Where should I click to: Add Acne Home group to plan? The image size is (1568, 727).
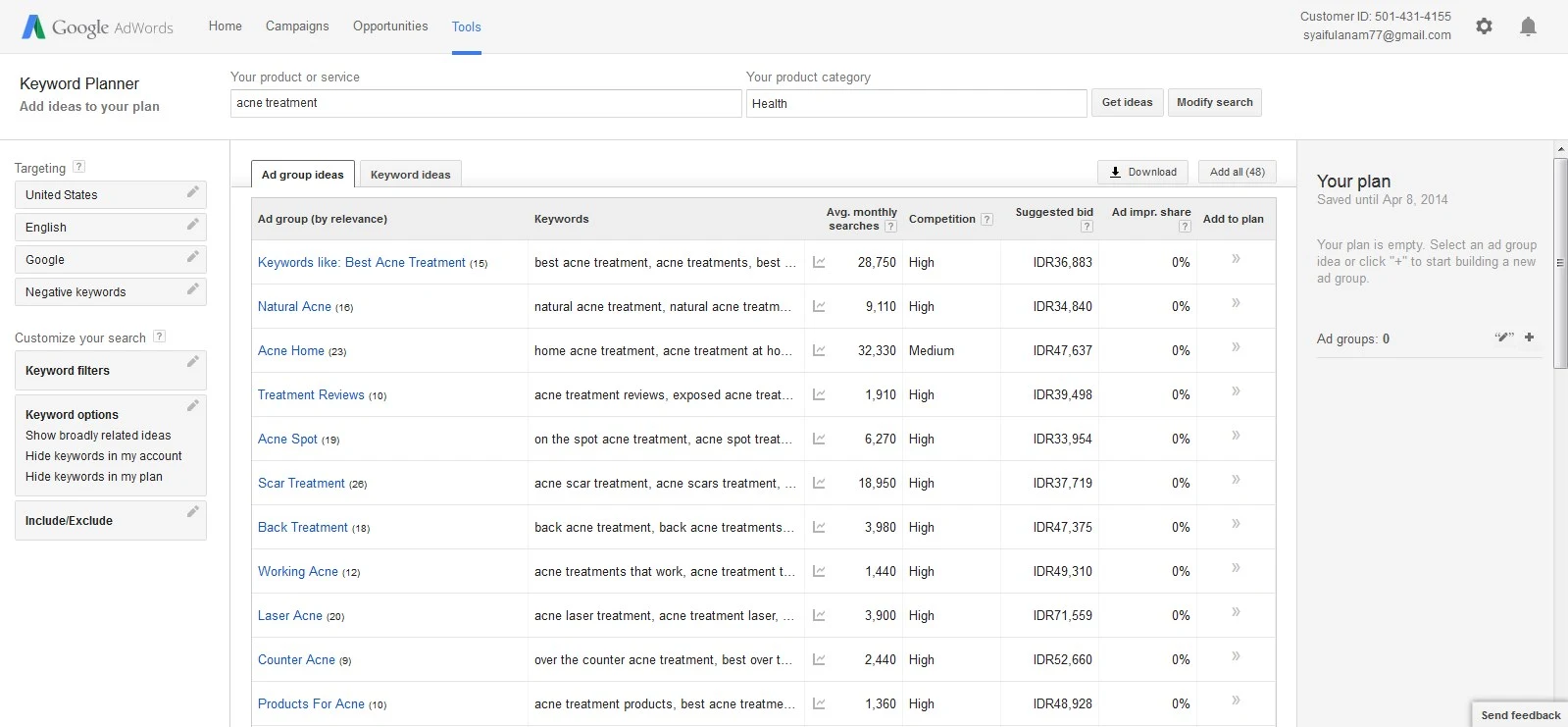pyautogui.click(x=1236, y=347)
